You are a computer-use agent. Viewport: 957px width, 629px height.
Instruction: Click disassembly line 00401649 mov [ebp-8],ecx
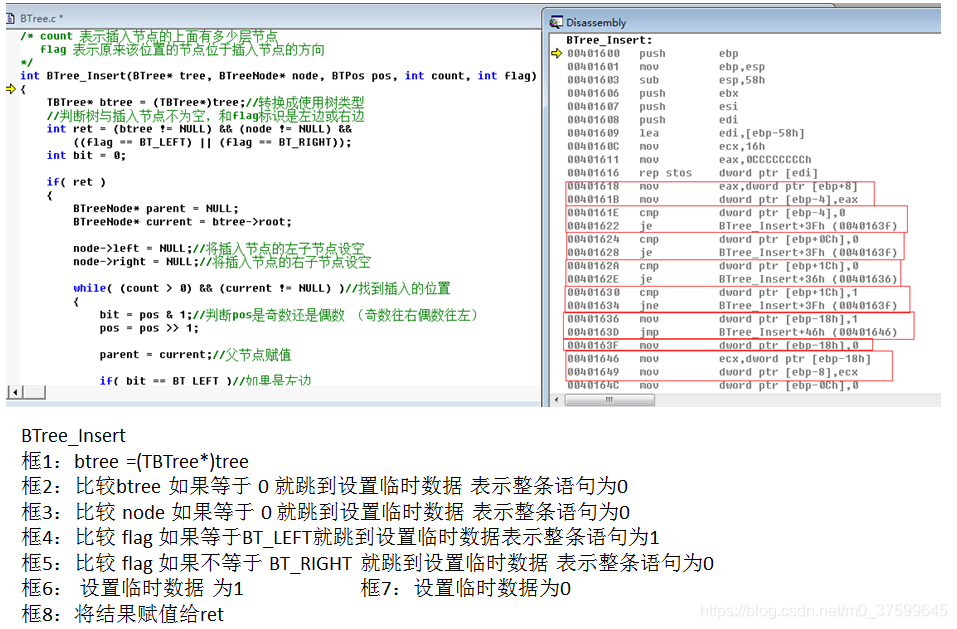coord(712,372)
